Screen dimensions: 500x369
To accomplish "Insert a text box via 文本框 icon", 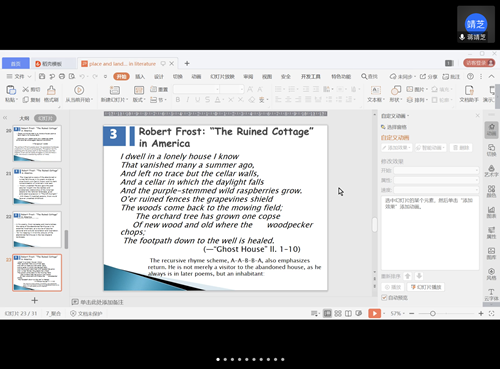I will [376, 90].
